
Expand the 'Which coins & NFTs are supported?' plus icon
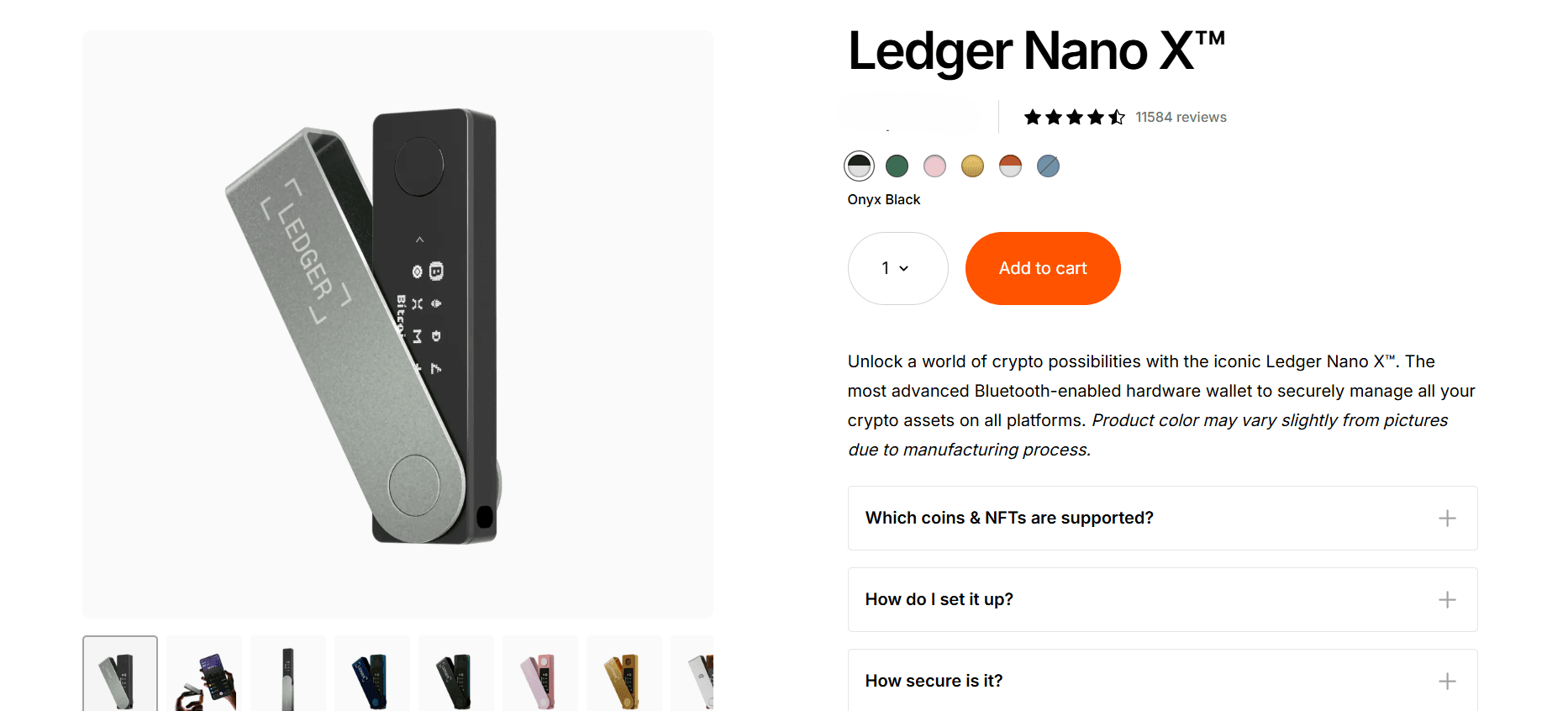[1447, 519]
